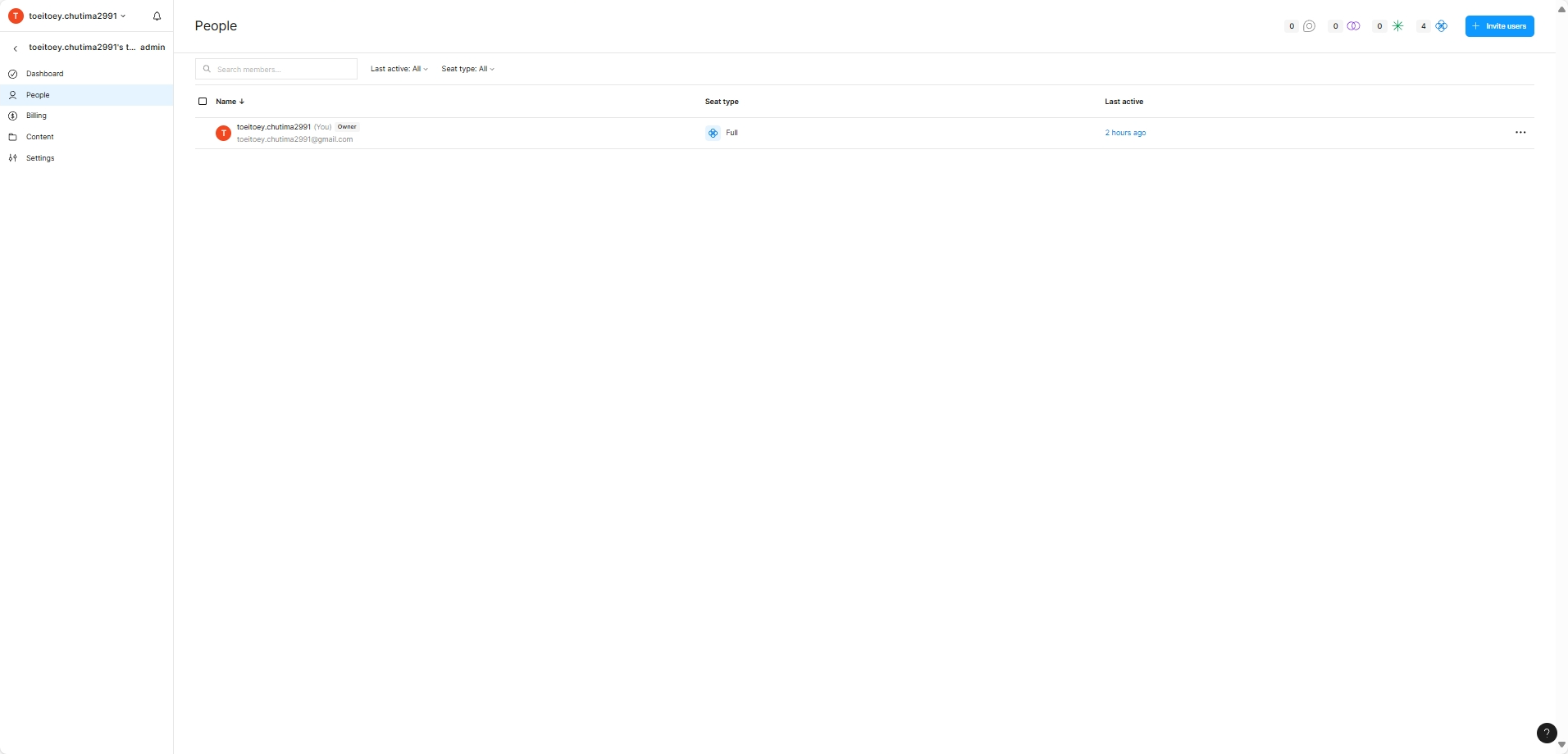Screen dimensions: 1568x754
Task: Click the email toeitoey.chutima2991@gmail.com
Action: 294,139
